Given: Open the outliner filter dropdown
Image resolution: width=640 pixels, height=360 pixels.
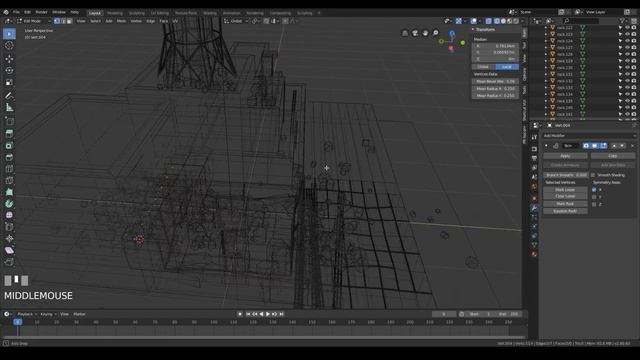Looking at the screenshot, I should point(623,20).
